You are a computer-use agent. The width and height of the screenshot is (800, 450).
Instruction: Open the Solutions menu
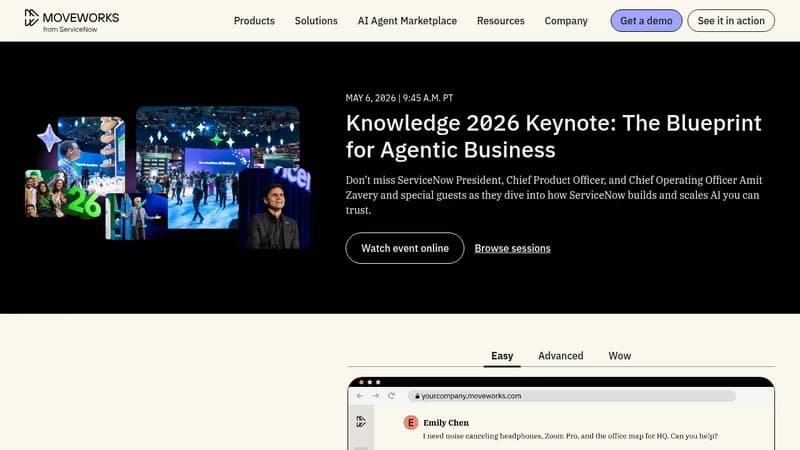point(316,21)
